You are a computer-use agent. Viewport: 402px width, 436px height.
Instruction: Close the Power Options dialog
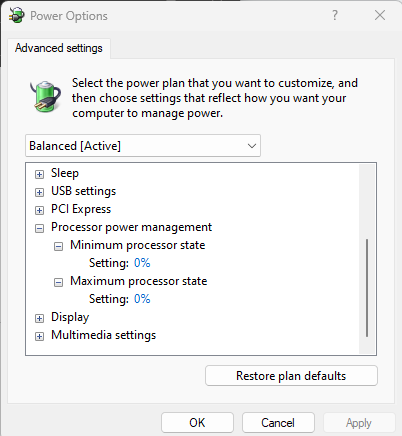[380, 15]
